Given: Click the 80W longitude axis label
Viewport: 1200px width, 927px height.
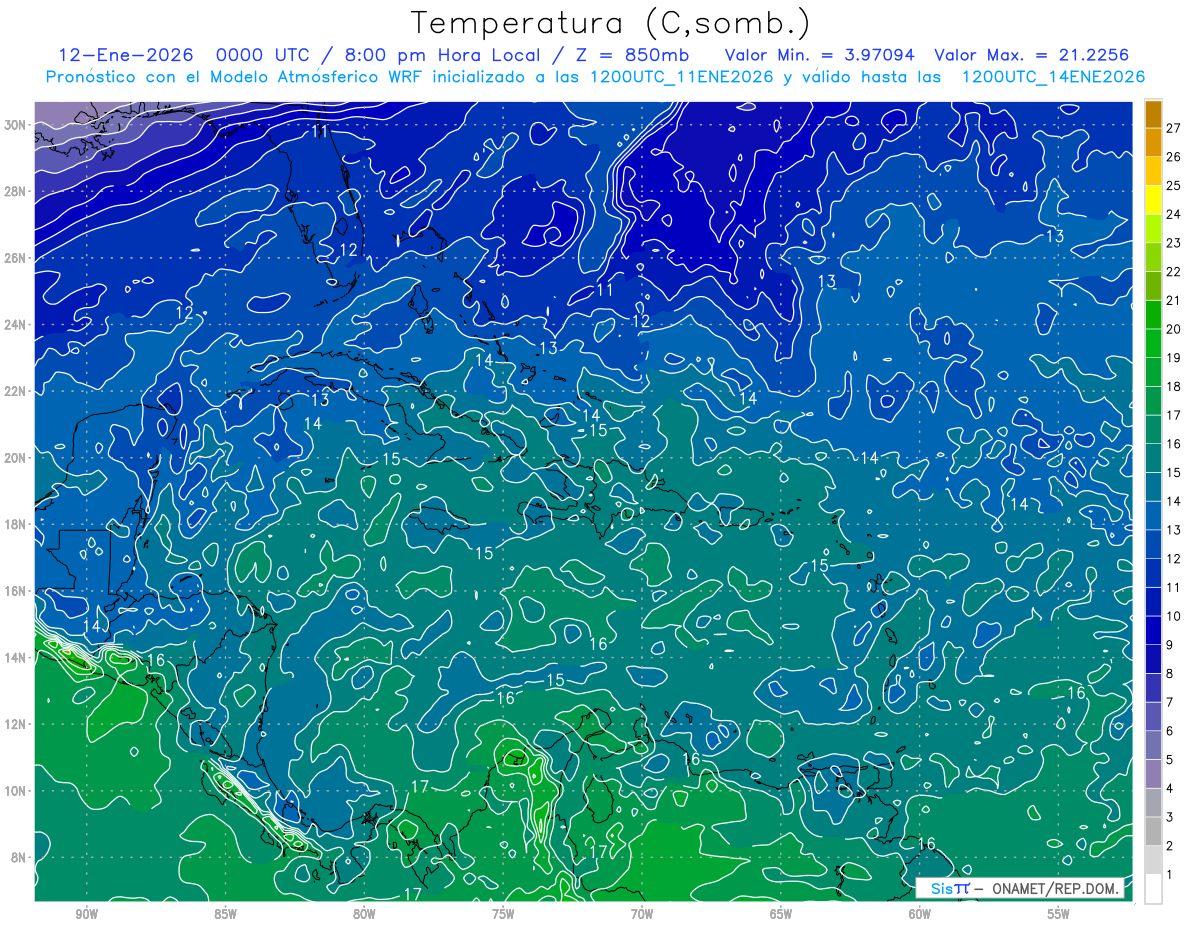Looking at the screenshot, I should (x=364, y=914).
